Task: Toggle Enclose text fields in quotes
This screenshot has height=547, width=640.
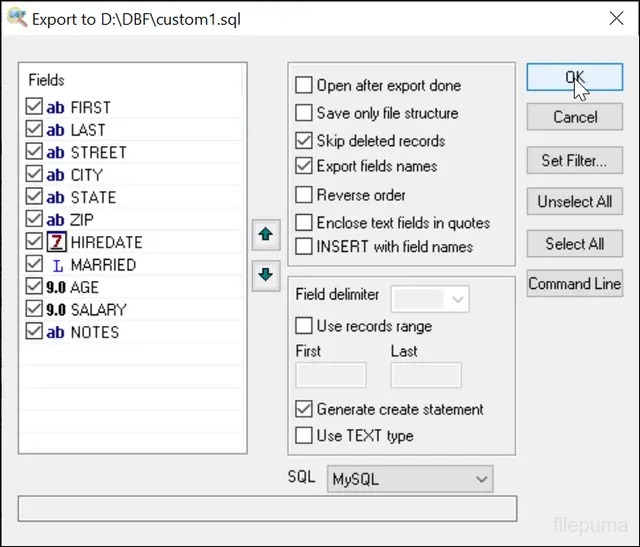Action: click(304, 222)
